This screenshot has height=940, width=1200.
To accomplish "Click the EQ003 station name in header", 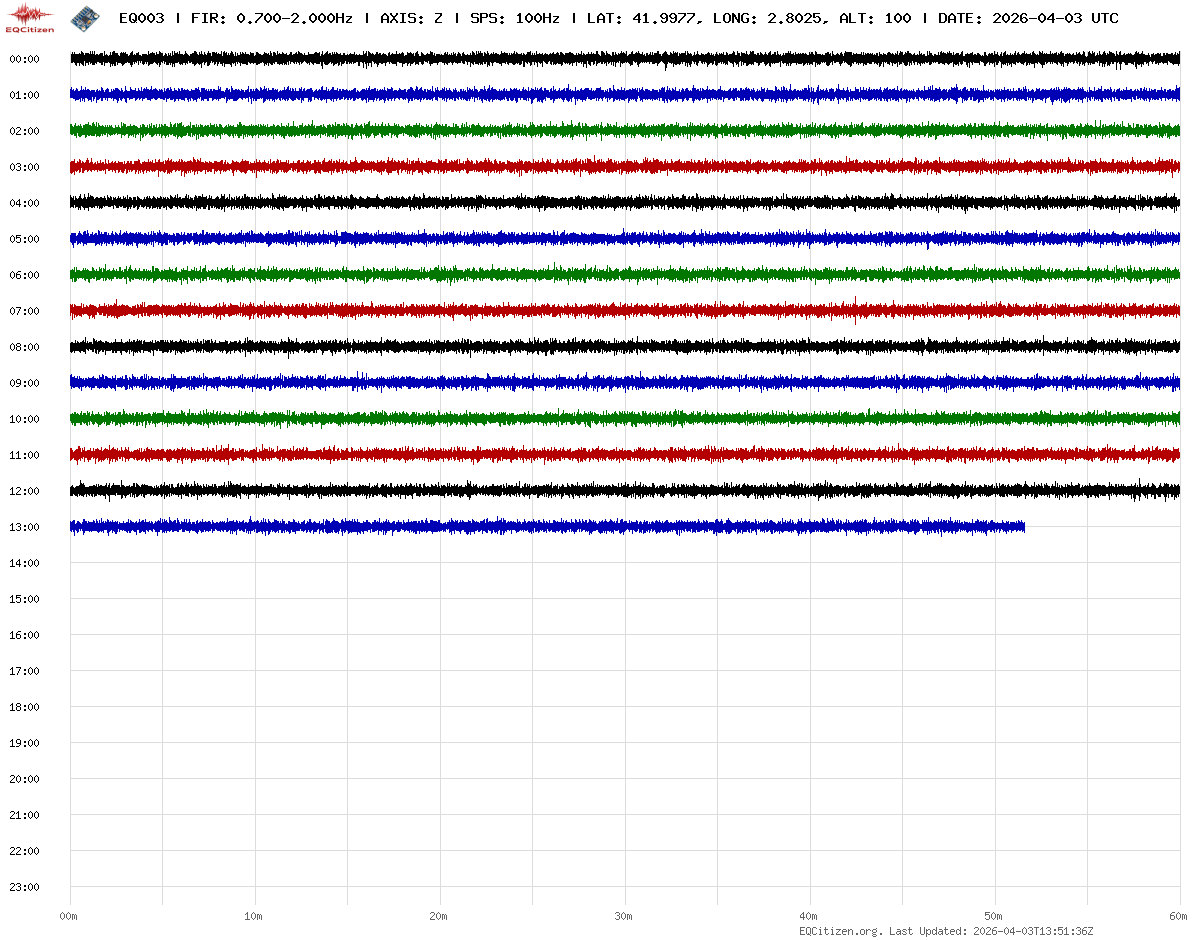I will (141, 19).
